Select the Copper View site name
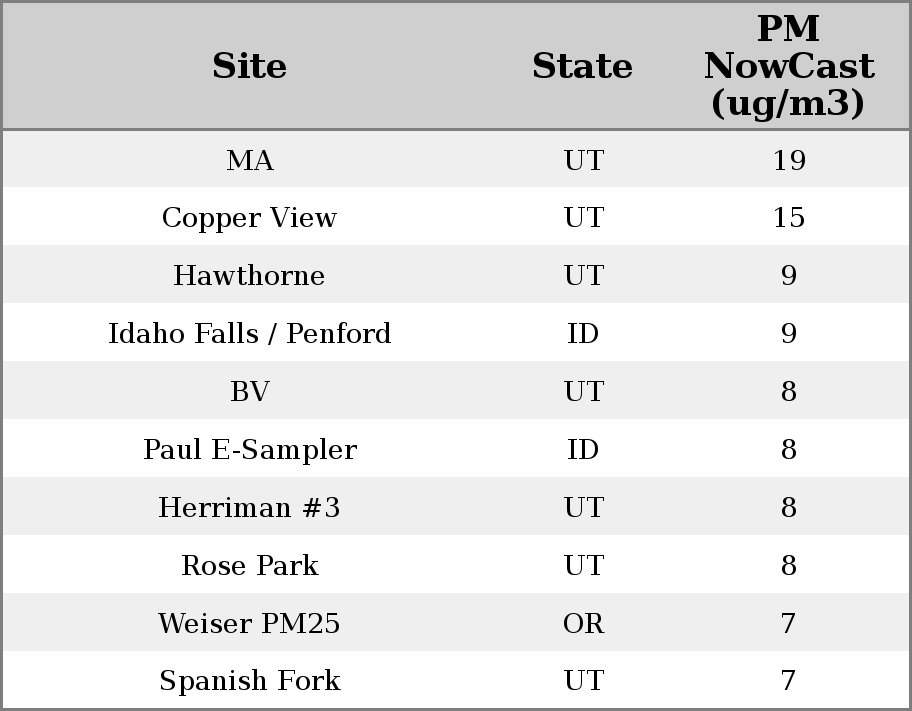Screen dimensions: 912x711 pos(249,218)
